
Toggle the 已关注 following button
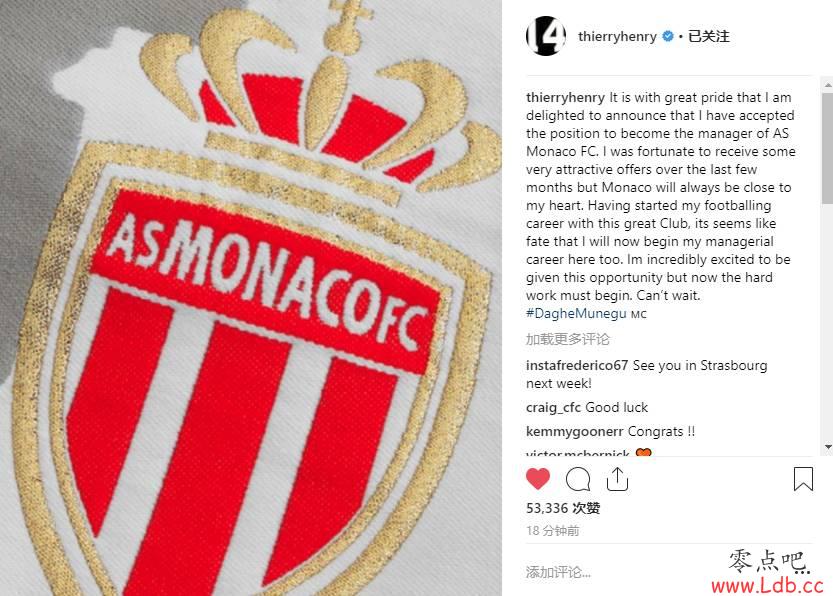pos(709,37)
